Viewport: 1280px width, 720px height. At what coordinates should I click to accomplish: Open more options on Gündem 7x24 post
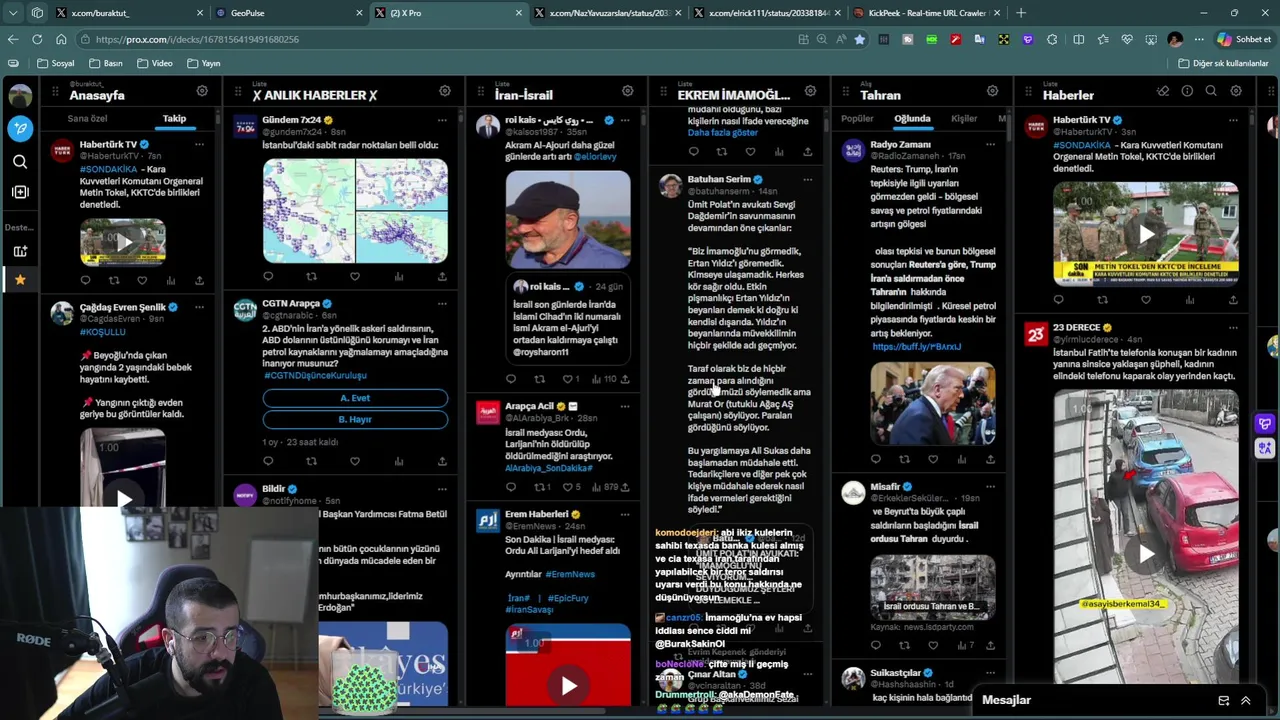(442, 120)
